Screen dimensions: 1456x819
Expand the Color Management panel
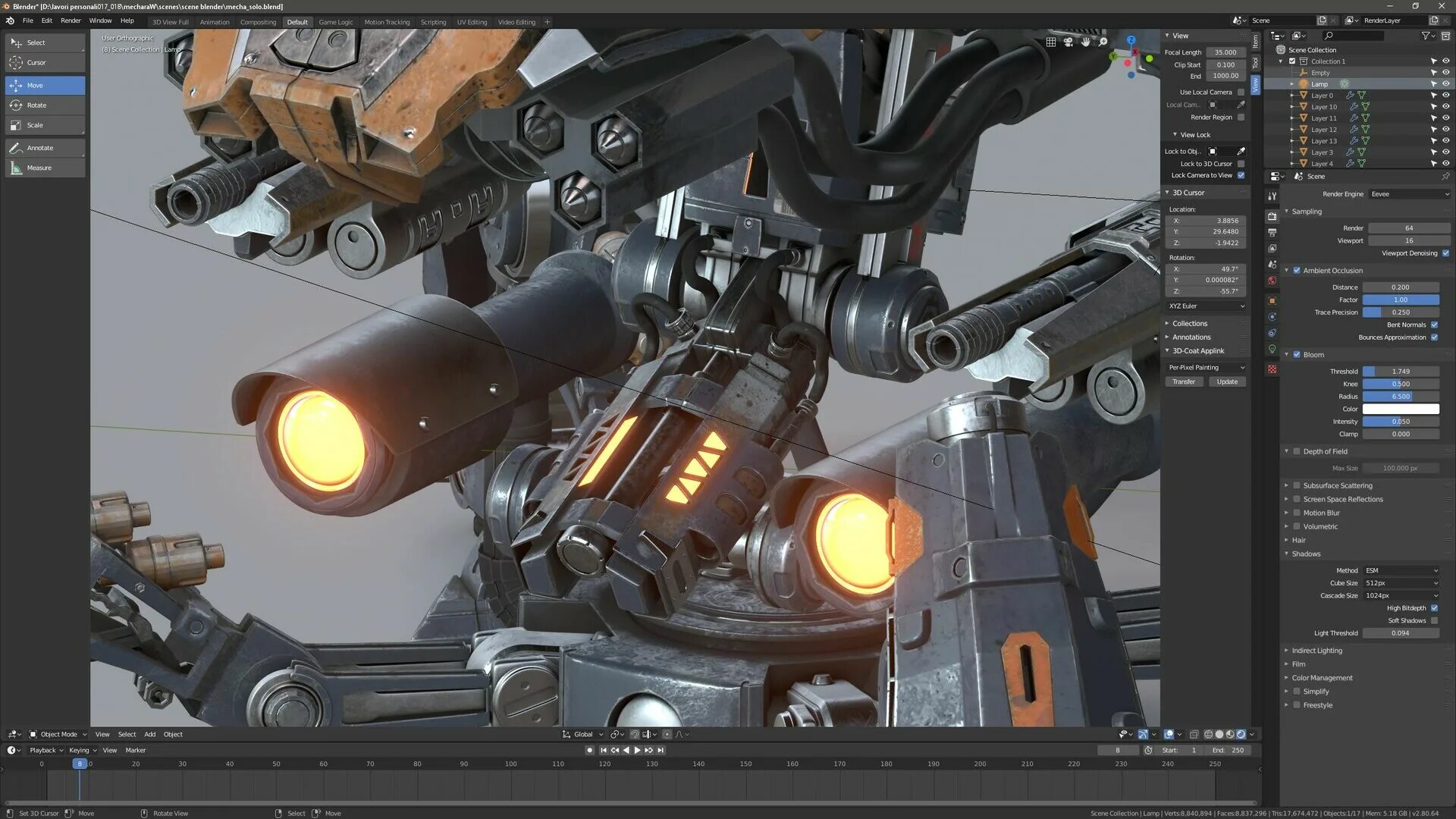[x=1322, y=678]
